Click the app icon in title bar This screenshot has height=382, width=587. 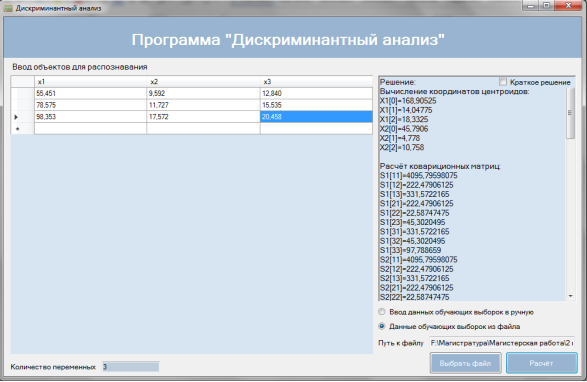[8, 8]
